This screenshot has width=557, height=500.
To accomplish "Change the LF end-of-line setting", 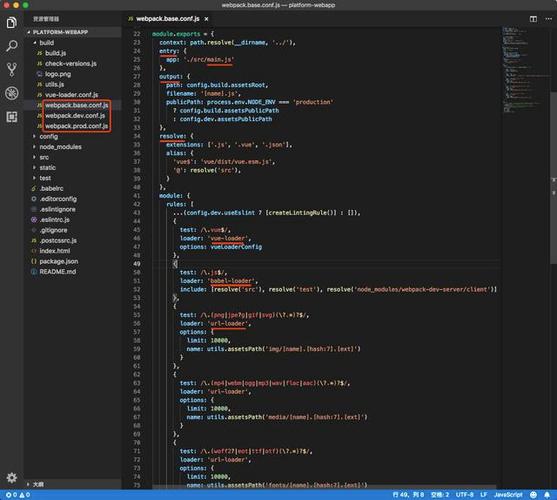I will click(x=483, y=495).
